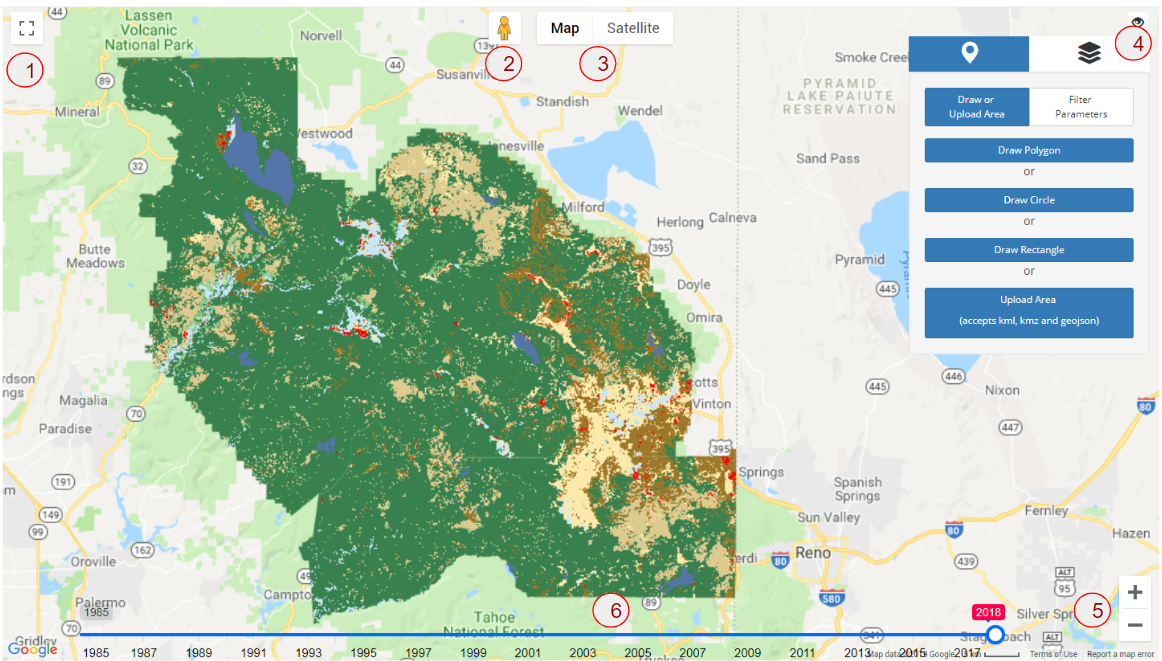
Task: Select the Street View pegman icon
Action: (x=505, y=28)
